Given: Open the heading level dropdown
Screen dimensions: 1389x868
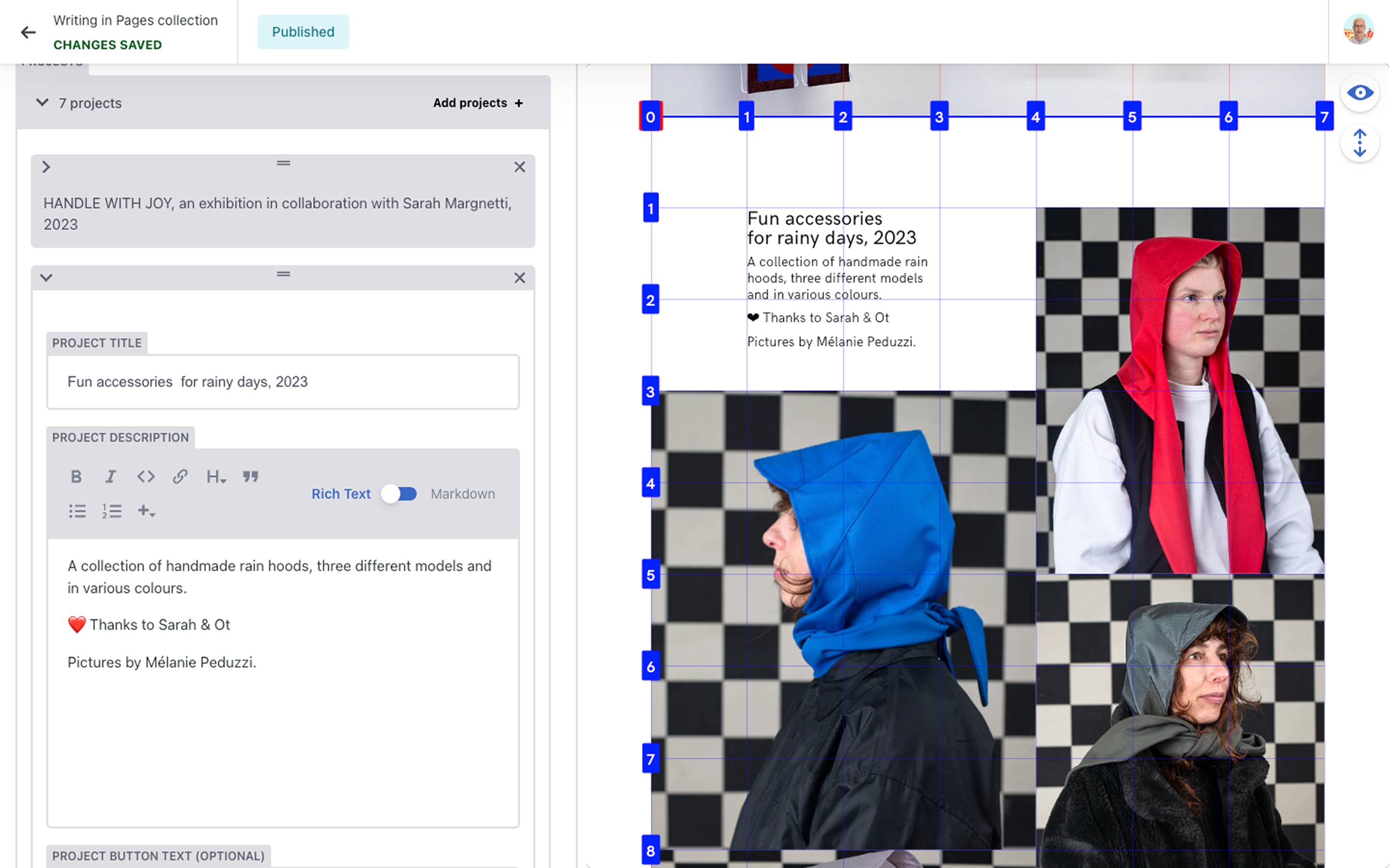Looking at the screenshot, I should [x=217, y=476].
